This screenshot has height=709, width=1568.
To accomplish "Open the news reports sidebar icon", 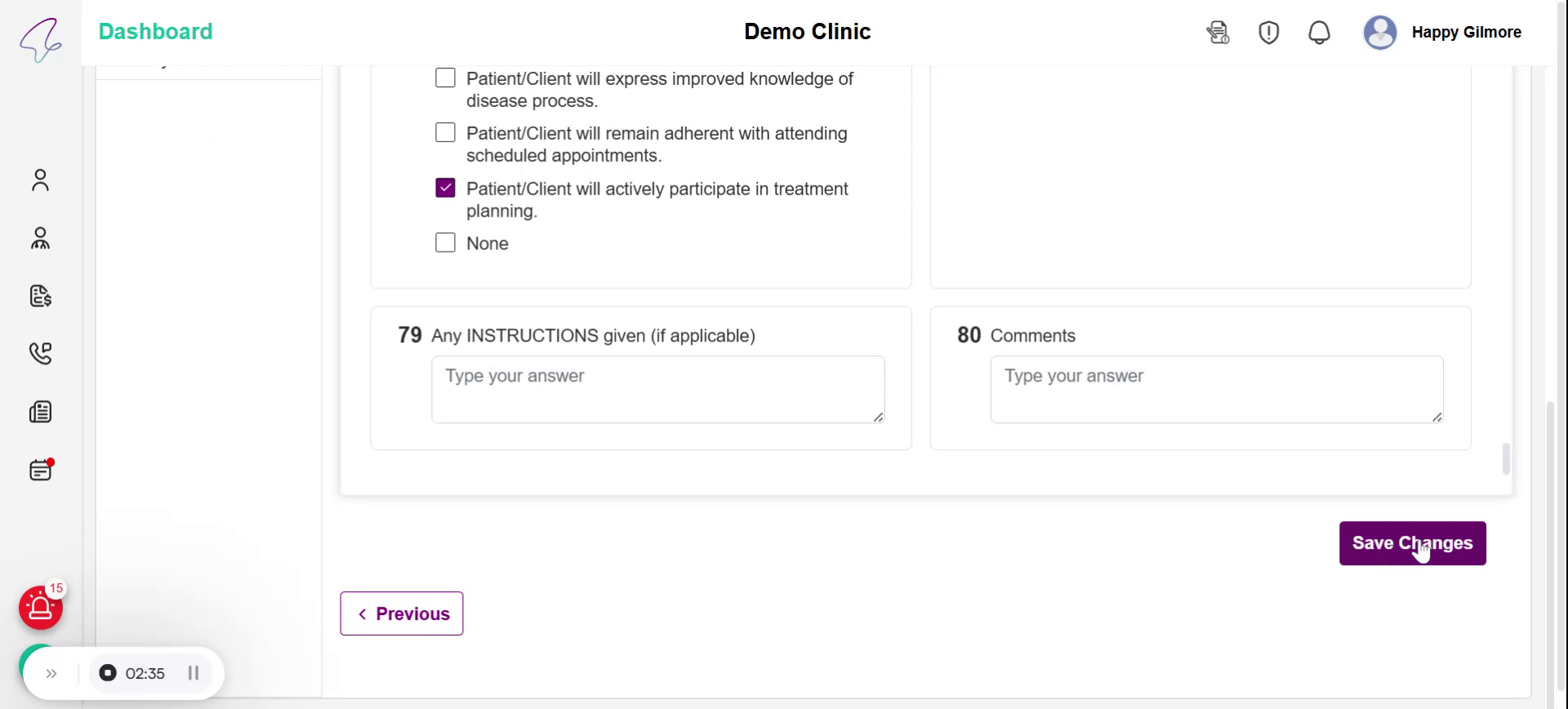I will point(40,412).
